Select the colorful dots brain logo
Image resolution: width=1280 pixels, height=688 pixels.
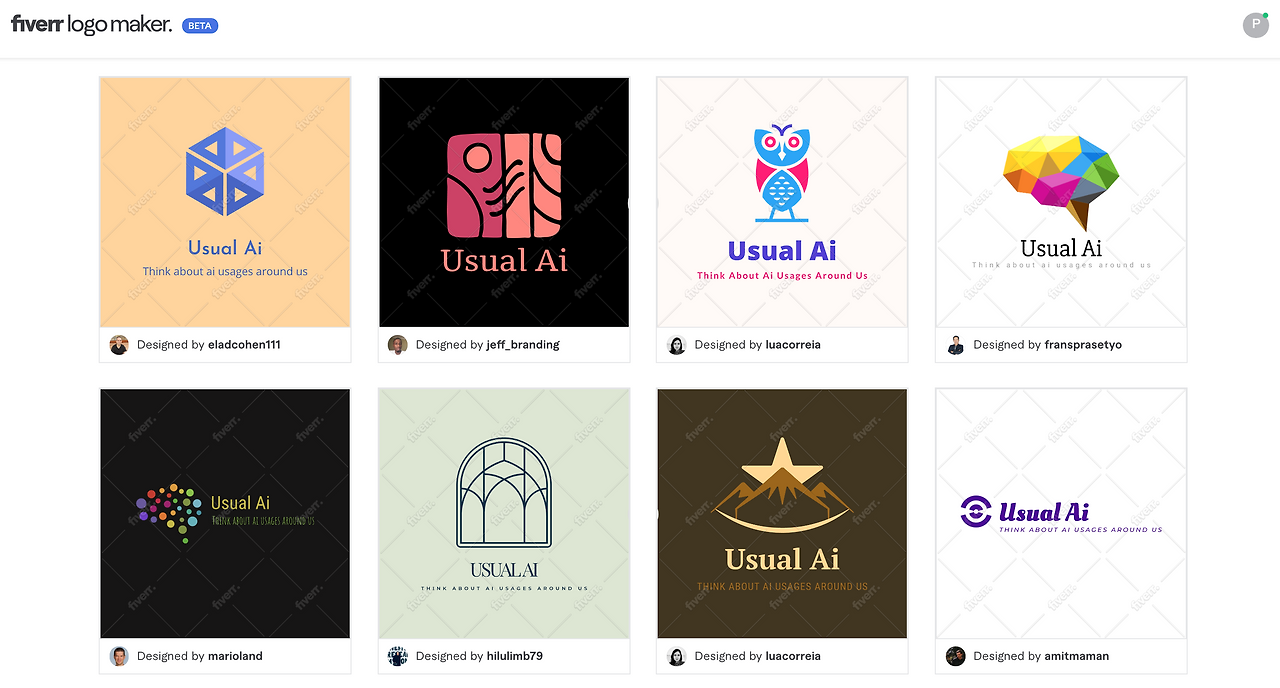tap(225, 513)
